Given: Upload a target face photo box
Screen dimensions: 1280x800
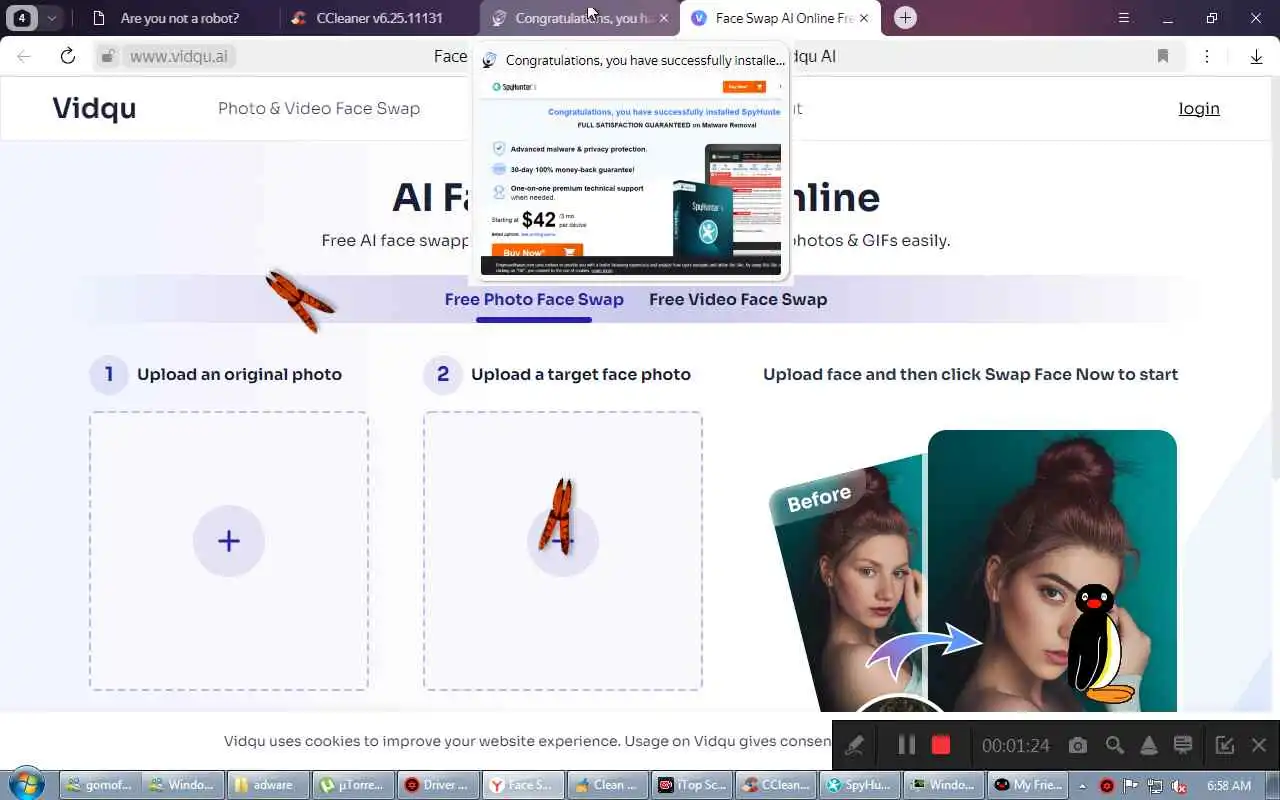Looking at the screenshot, I should point(563,550).
